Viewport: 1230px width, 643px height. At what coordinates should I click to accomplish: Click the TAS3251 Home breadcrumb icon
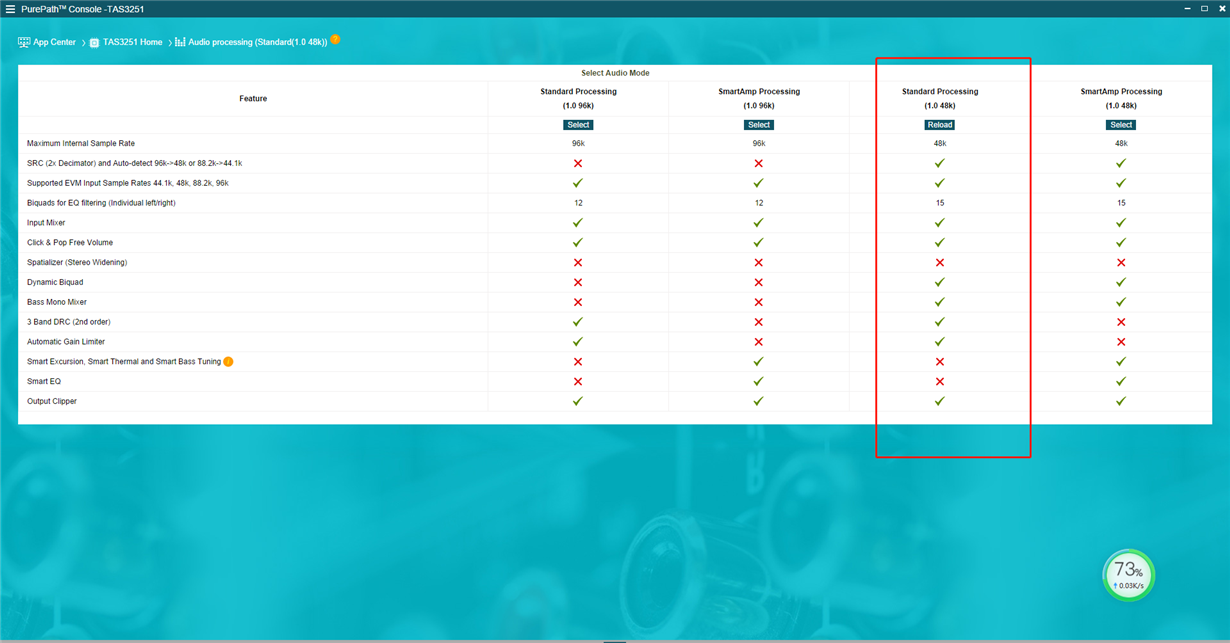tap(94, 43)
